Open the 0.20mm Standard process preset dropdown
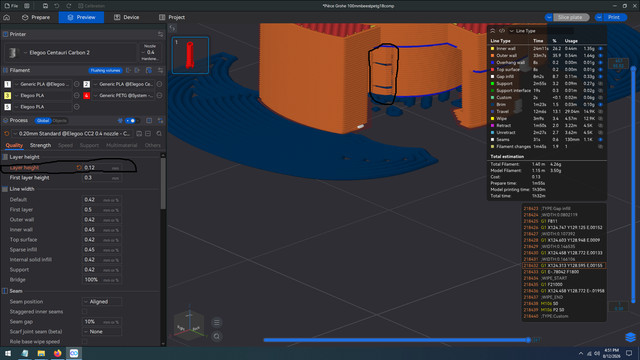The image size is (640, 360). point(73,133)
